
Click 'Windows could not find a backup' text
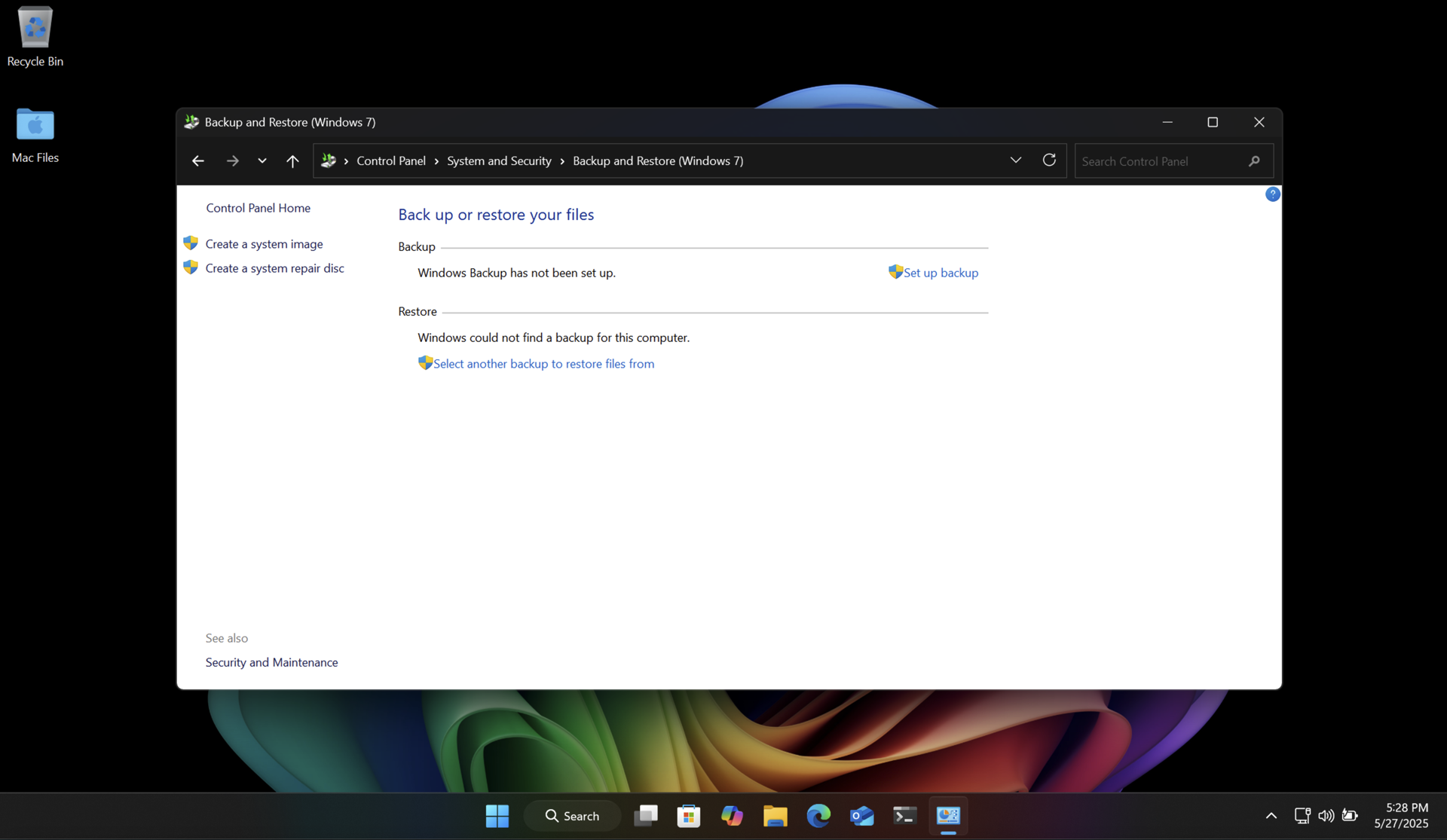click(x=553, y=338)
